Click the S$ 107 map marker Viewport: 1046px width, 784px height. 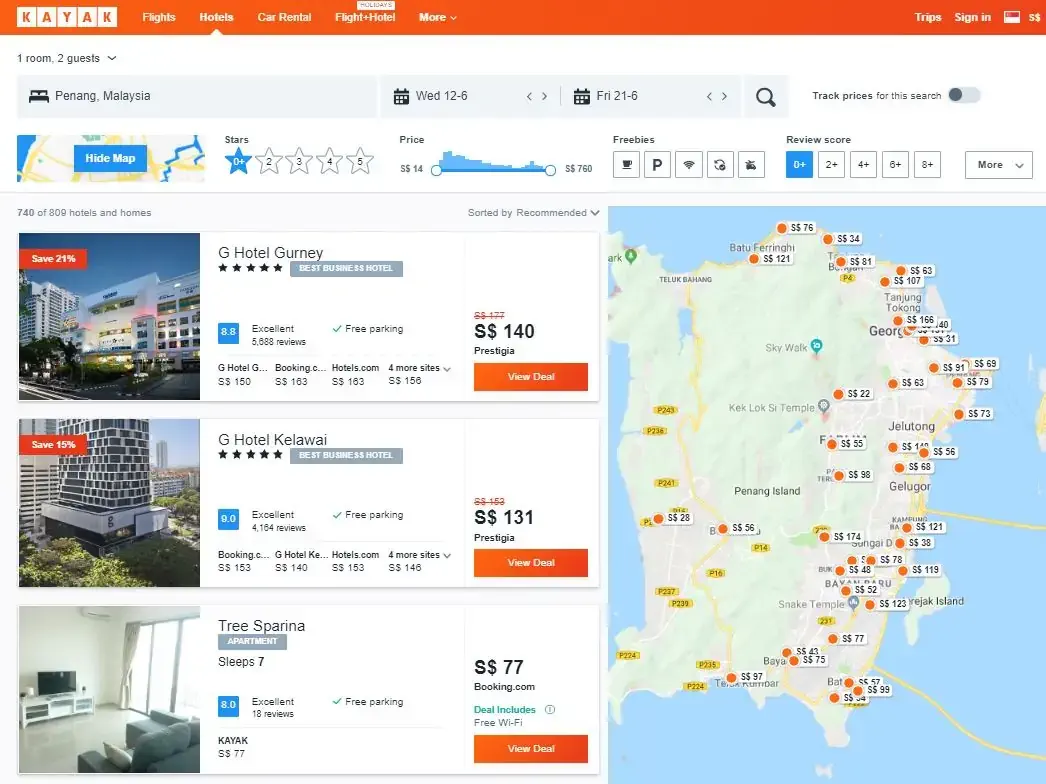(901, 281)
